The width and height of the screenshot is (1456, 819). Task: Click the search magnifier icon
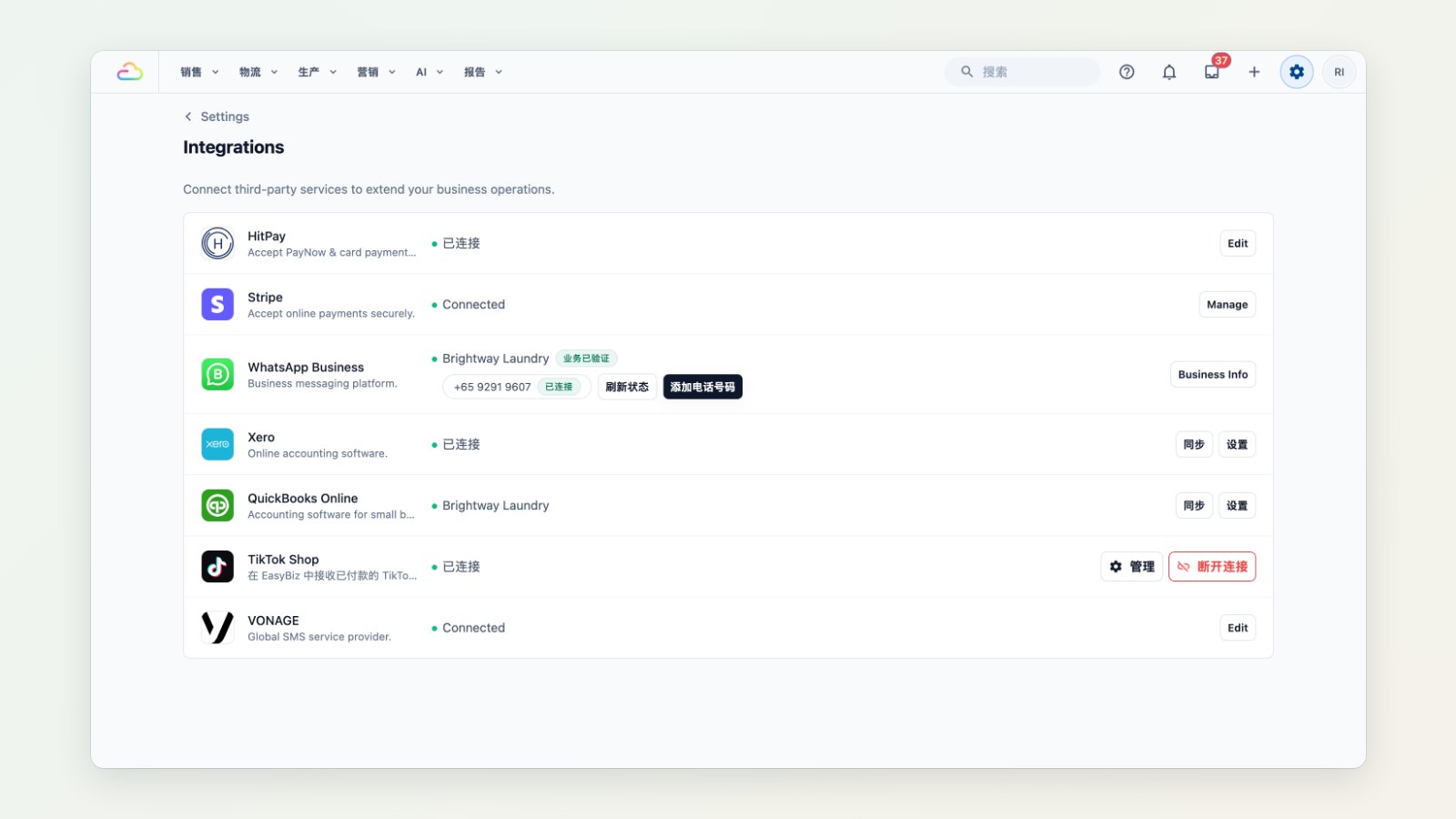click(966, 71)
